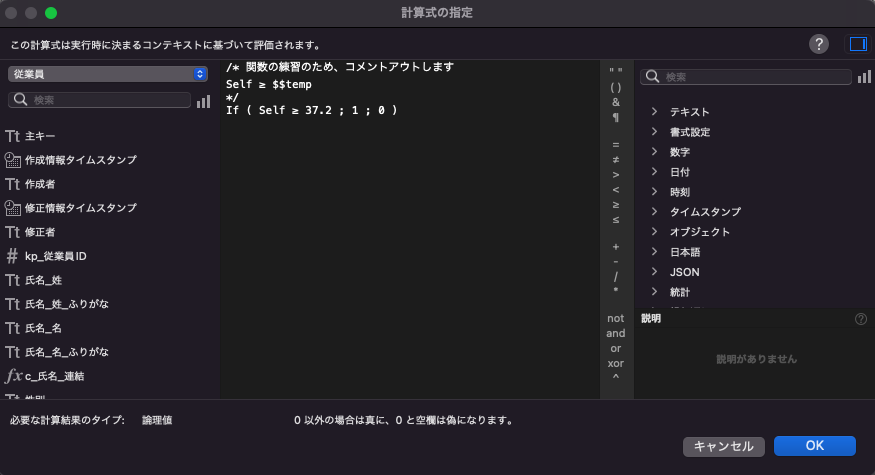Click field list sort bars icon
This screenshot has width=875, height=475.
click(x=204, y=101)
